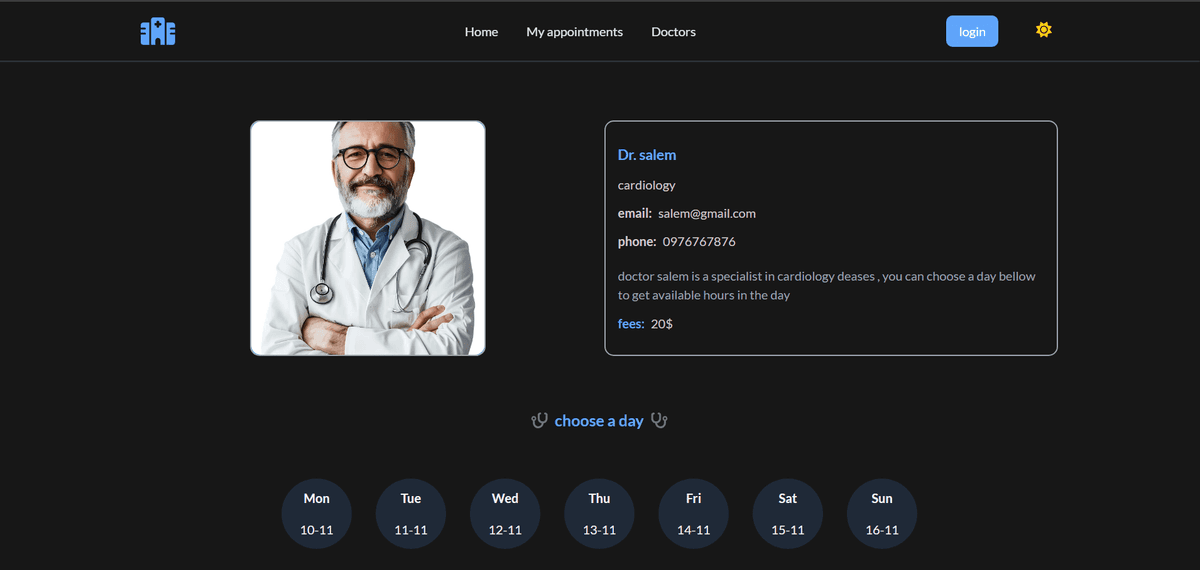Pick Sat 15-11 day circle
Screen dimensions: 1200x570
coord(788,514)
